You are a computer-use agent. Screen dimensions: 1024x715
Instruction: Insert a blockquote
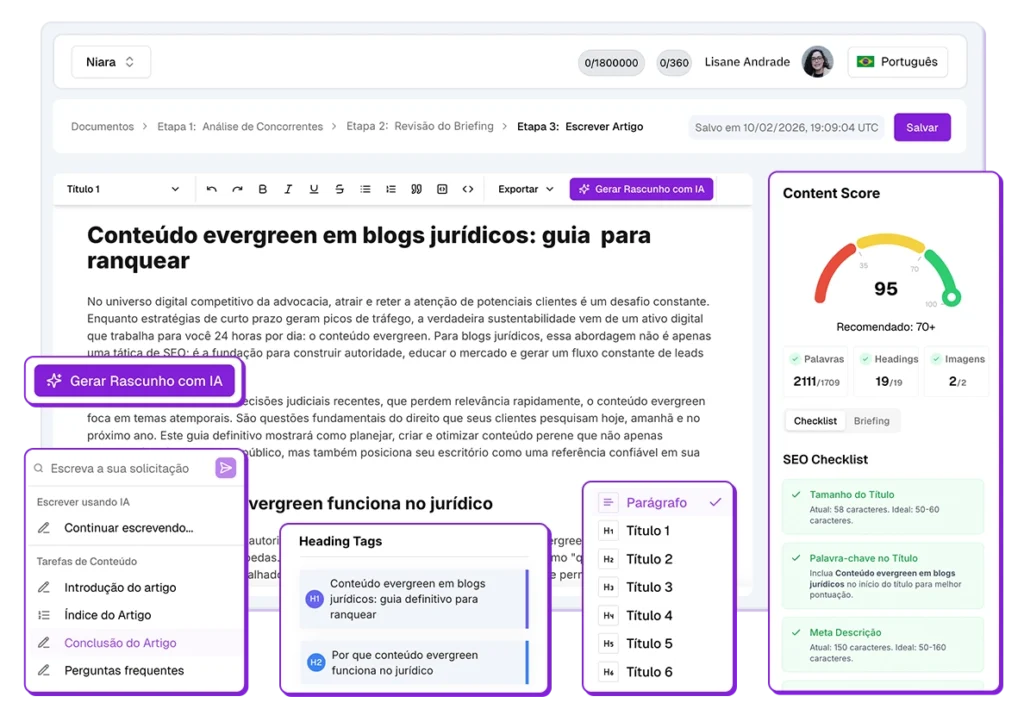416,189
